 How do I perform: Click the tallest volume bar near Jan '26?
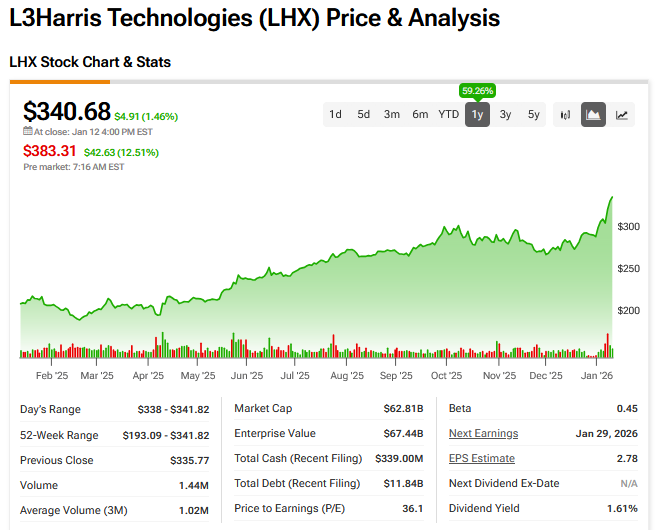(x=606, y=345)
